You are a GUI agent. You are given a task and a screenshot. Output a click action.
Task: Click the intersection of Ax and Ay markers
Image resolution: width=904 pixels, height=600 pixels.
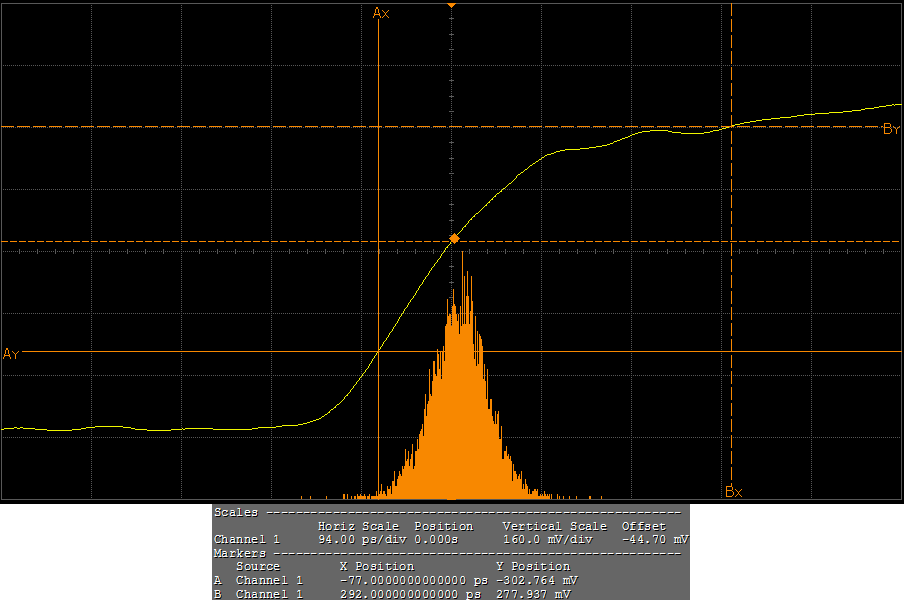tap(378, 352)
